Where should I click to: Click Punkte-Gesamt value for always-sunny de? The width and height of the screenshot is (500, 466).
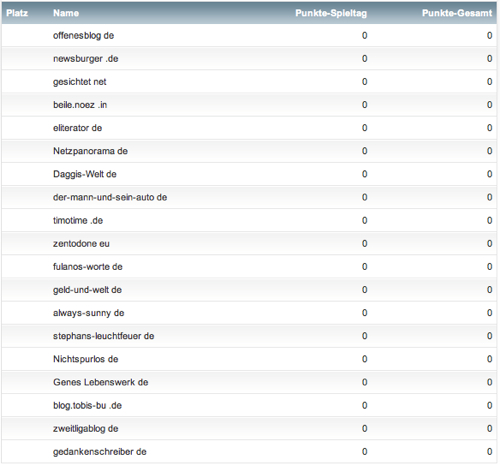click(x=489, y=313)
